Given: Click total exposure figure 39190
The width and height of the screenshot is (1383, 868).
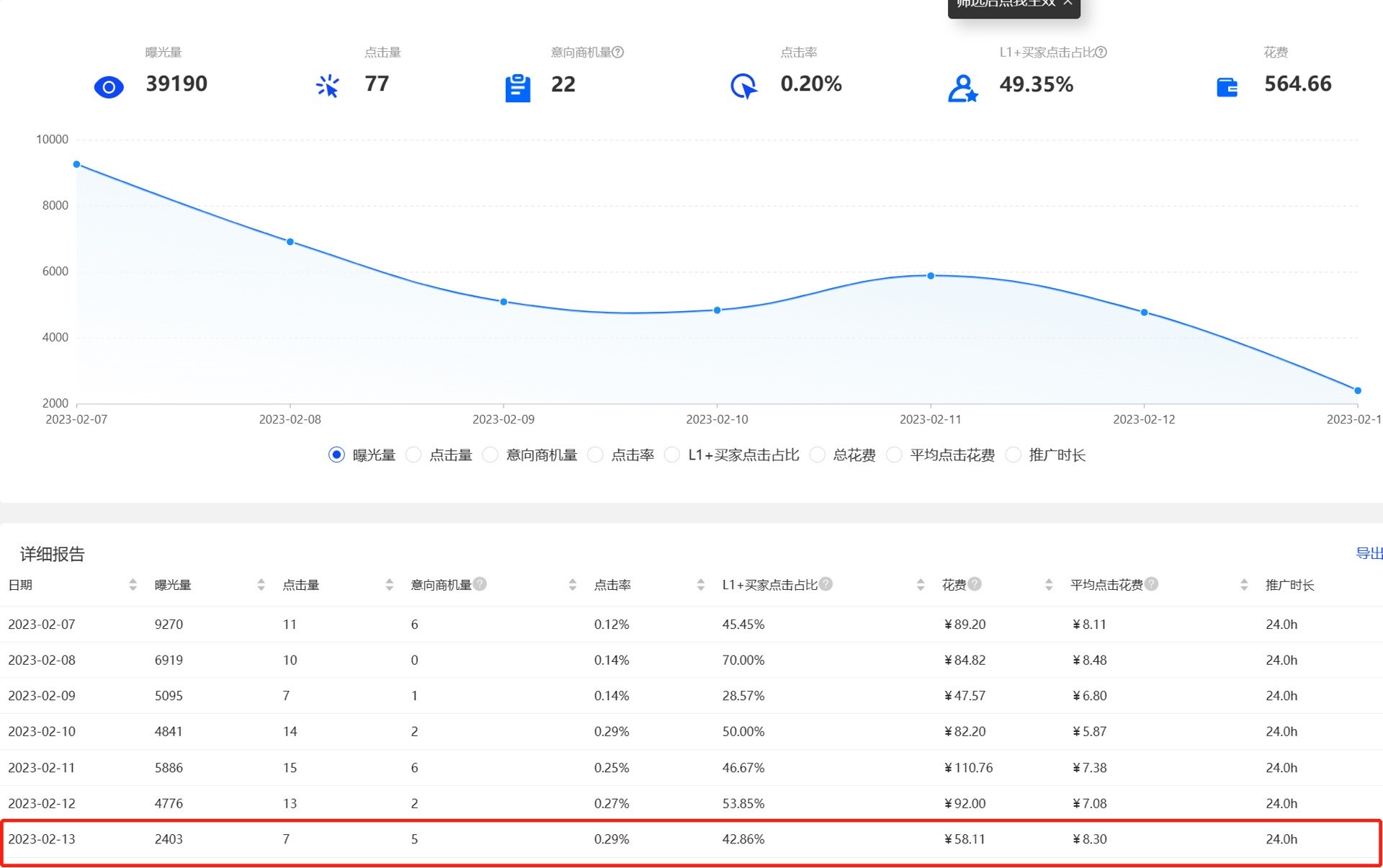Looking at the screenshot, I should (x=176, y=84).
